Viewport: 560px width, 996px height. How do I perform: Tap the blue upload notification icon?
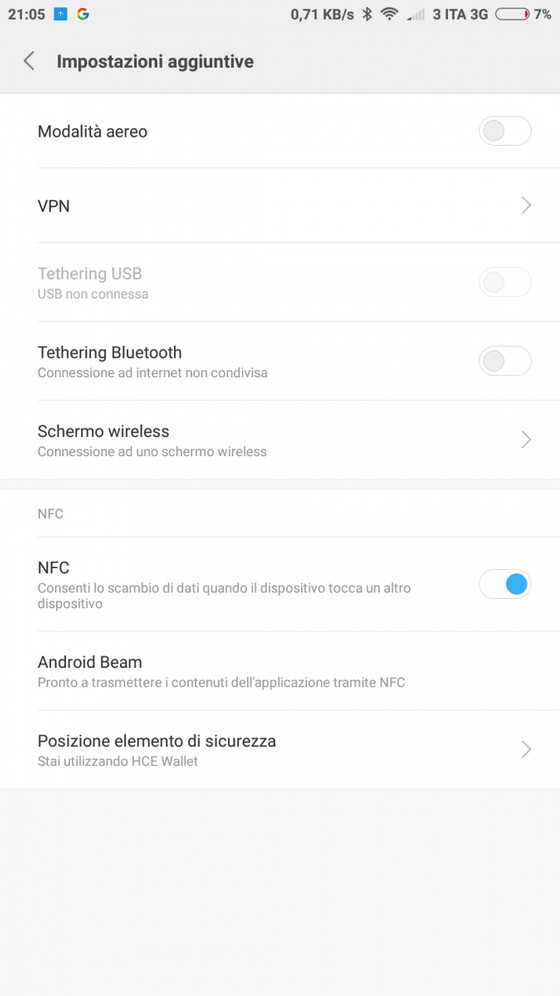pyautogui.click(x=60, y=14)
